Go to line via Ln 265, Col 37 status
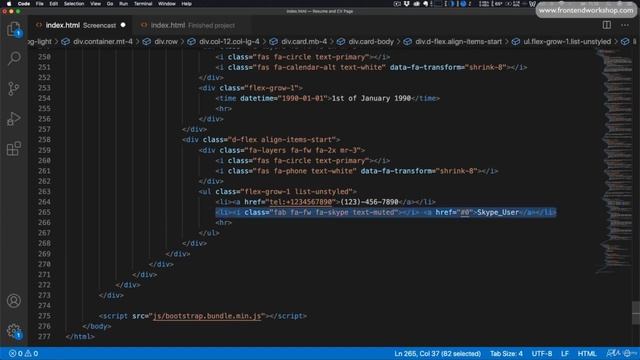Image resolution: width=640 pixels, height=360 pixels. 437,353
